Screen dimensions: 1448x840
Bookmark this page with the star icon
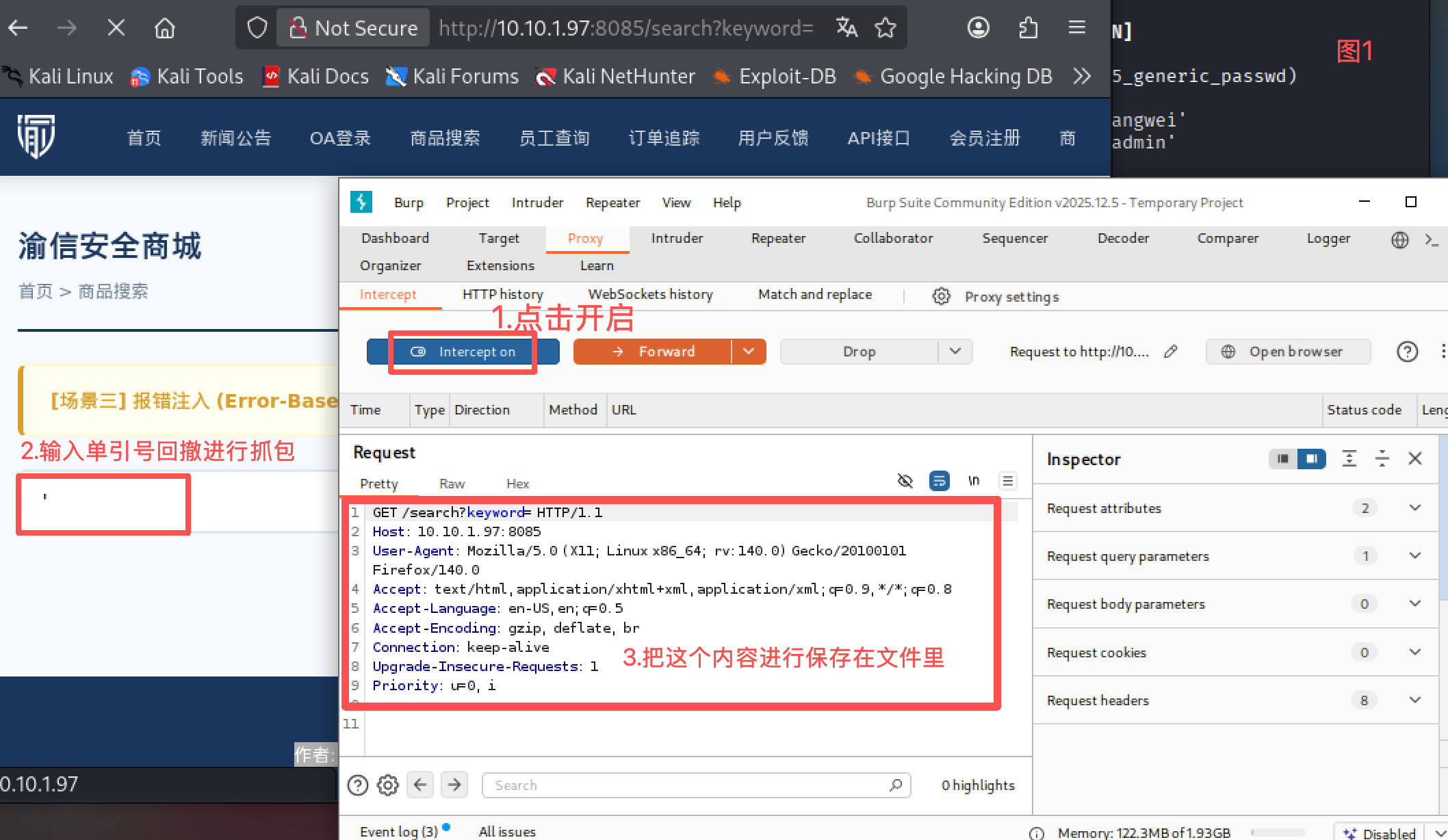(885, 28)
